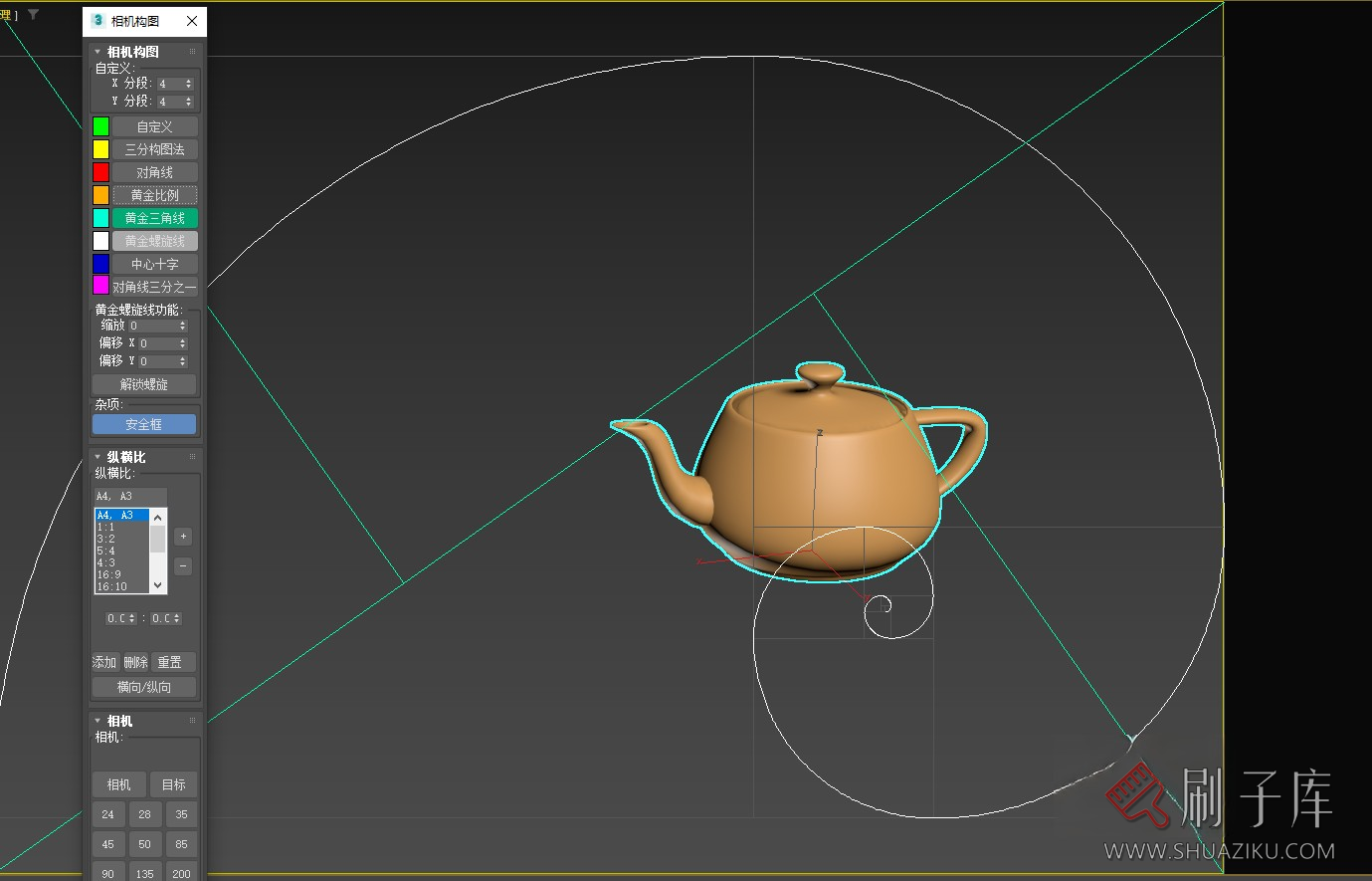Toggle the 黄金三角线 overlay button

pos(154,218)
